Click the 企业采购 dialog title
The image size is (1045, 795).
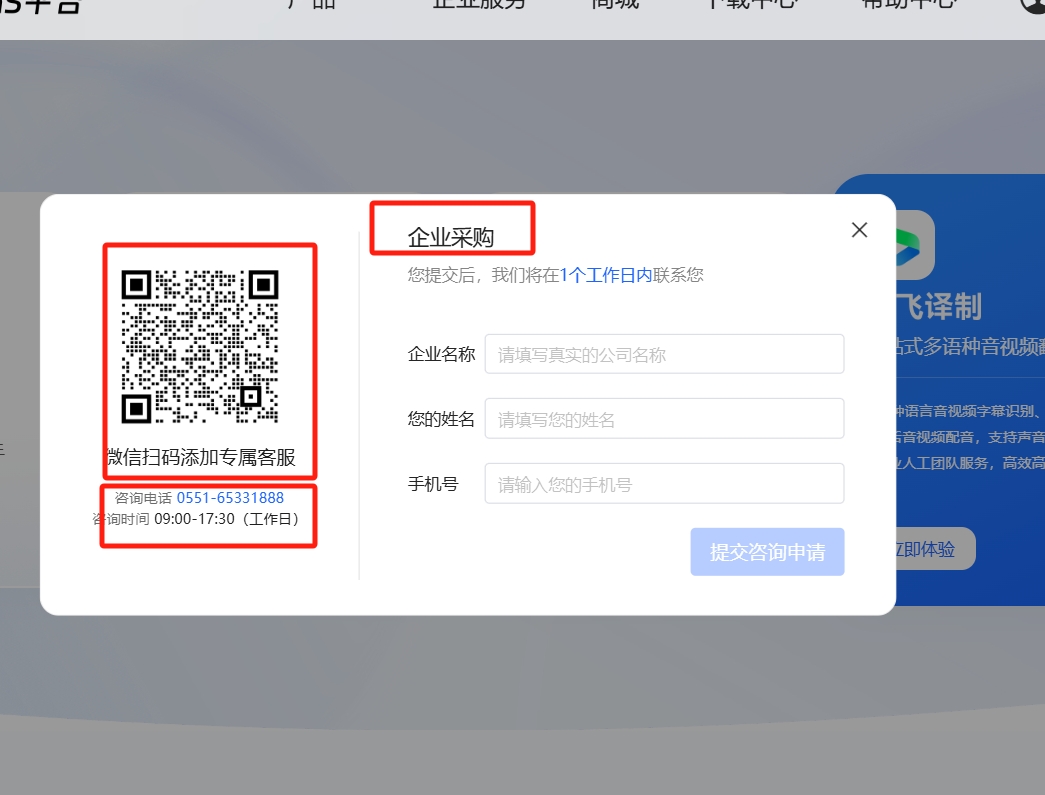451,237
